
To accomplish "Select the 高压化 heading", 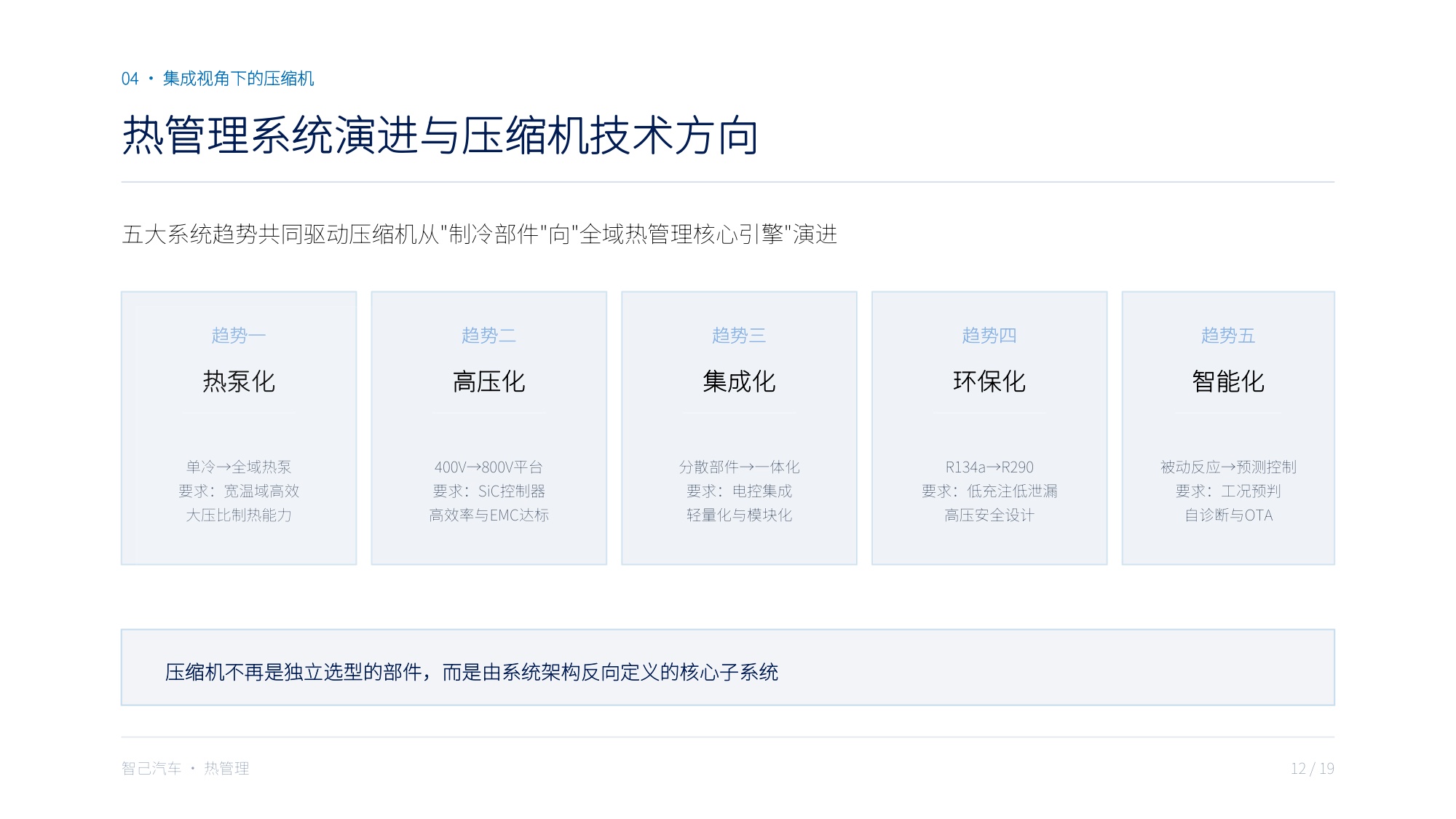I will [489, 381].
